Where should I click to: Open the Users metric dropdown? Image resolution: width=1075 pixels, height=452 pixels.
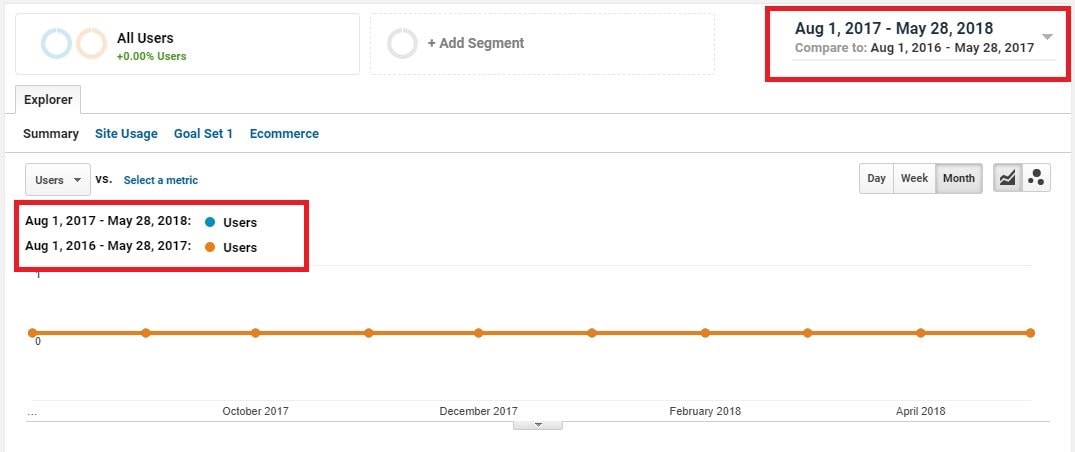58,180
